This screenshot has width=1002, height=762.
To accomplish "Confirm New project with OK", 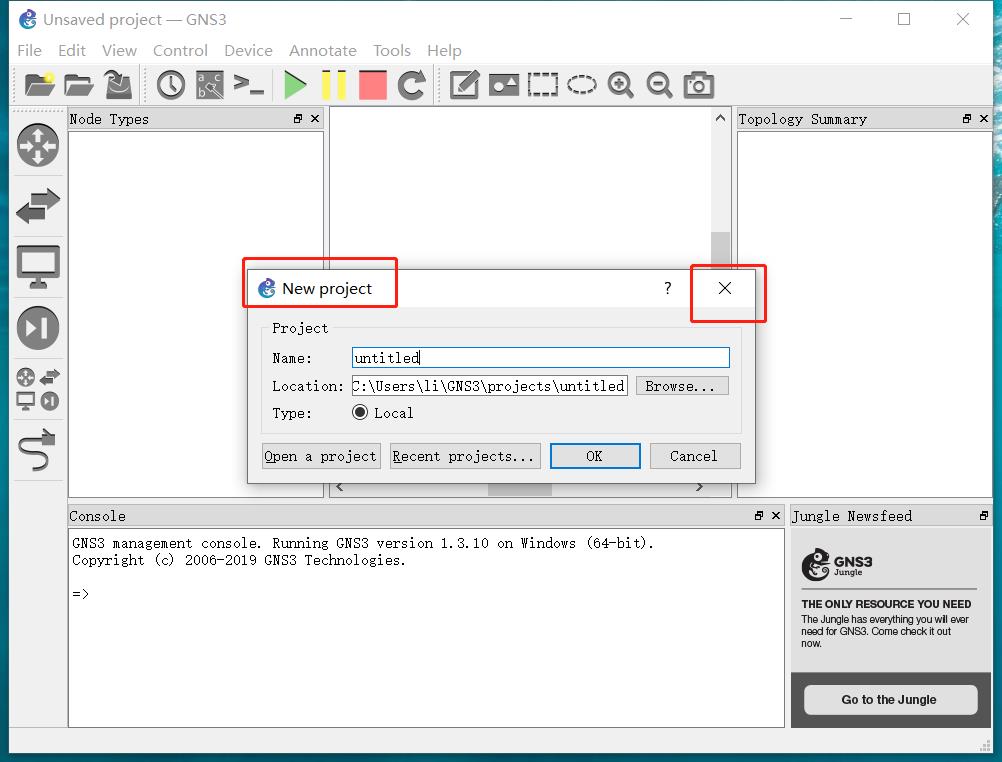I will click(595, 456).
